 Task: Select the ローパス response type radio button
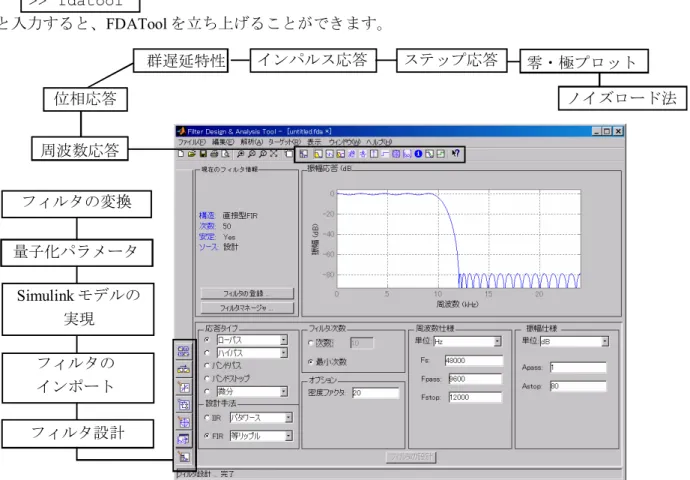coord(207,340)
